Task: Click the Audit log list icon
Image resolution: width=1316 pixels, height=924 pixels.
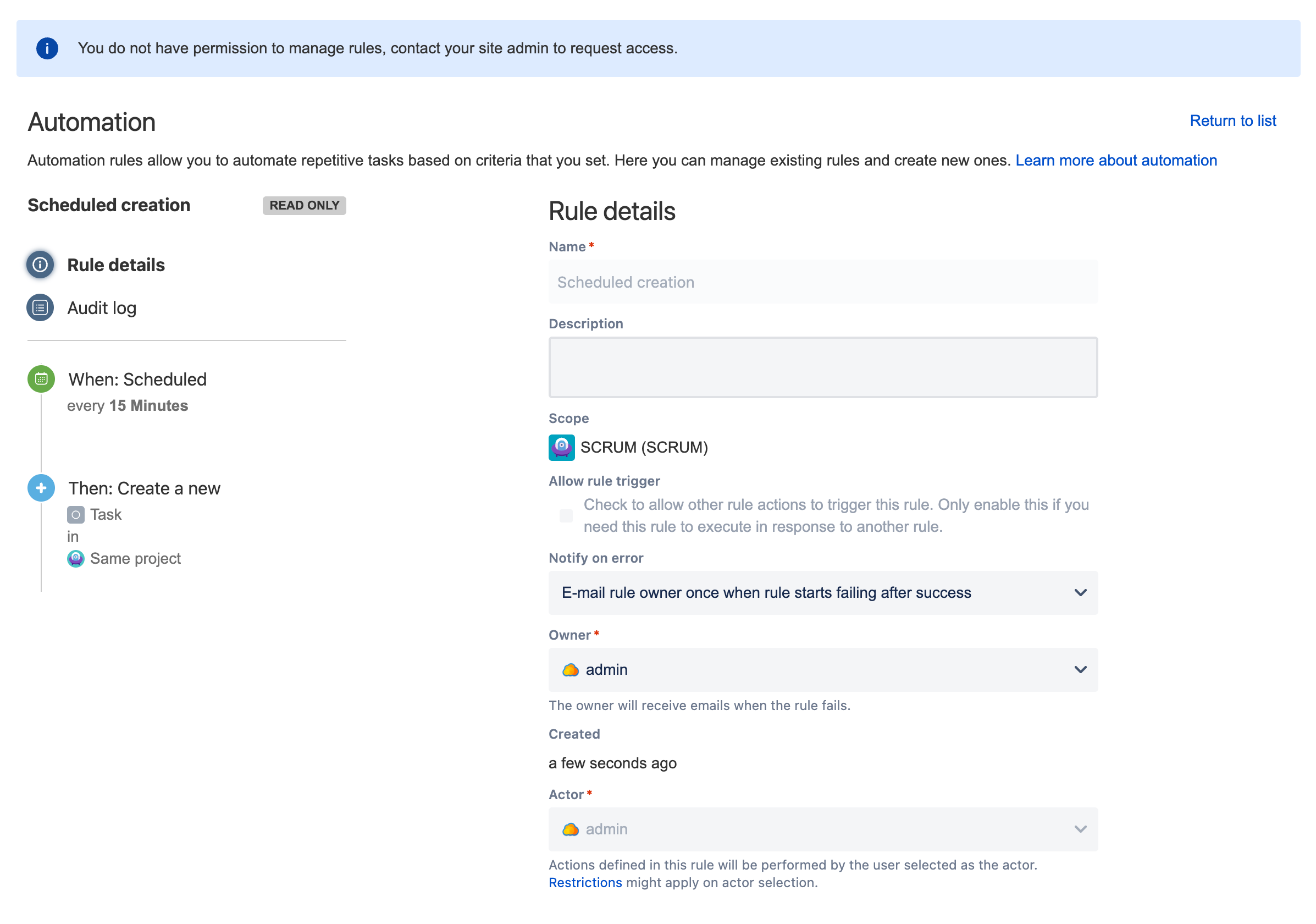Action: coord(40,308)
